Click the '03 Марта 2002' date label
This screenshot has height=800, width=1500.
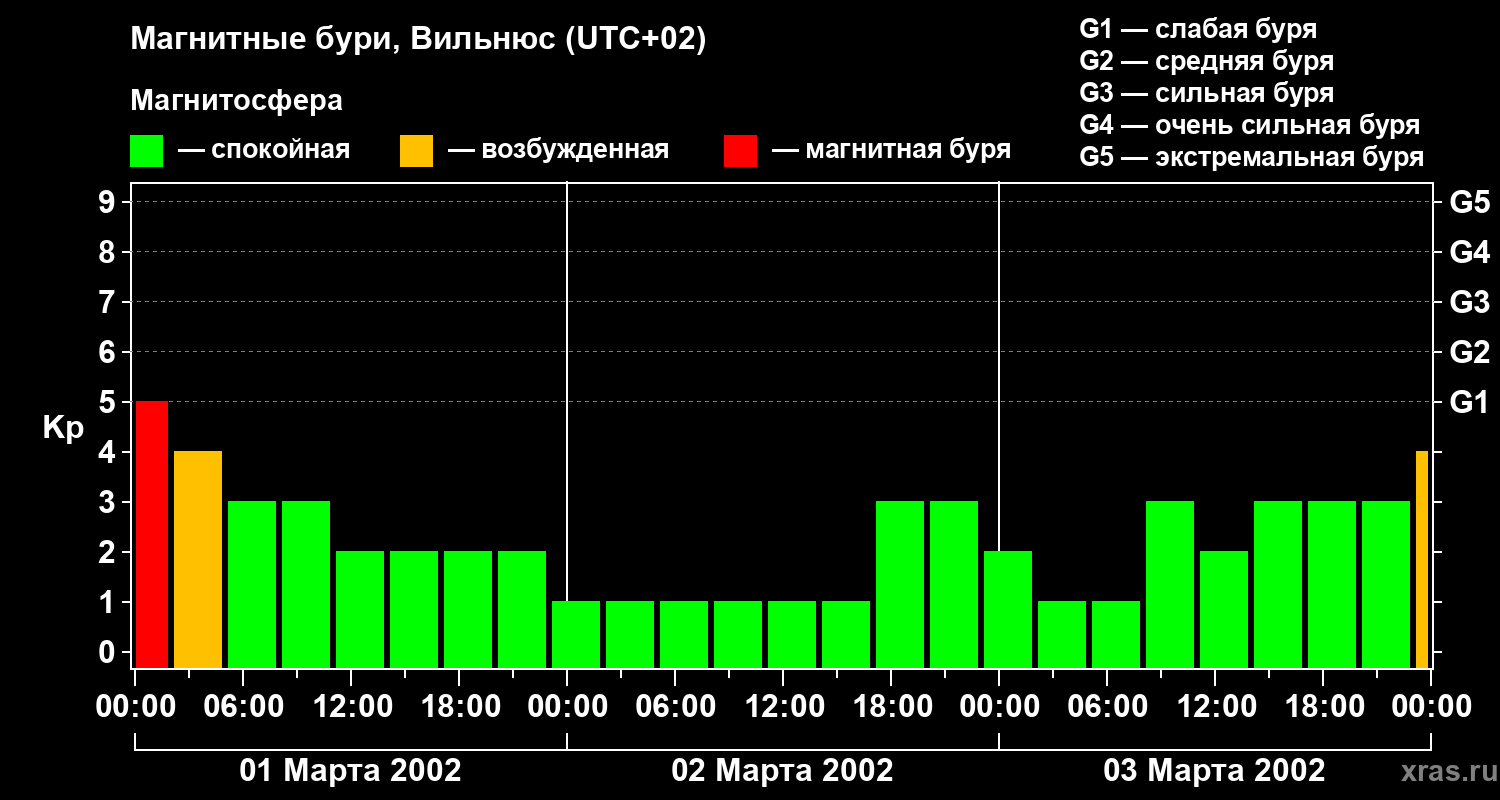coord(1215,771)
